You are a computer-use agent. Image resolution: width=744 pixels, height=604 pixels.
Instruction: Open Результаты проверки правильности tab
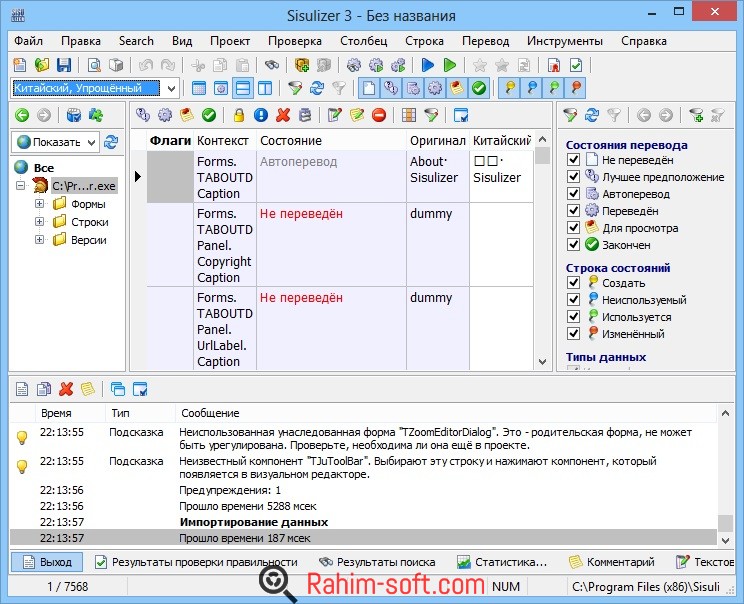coord(196,562)
